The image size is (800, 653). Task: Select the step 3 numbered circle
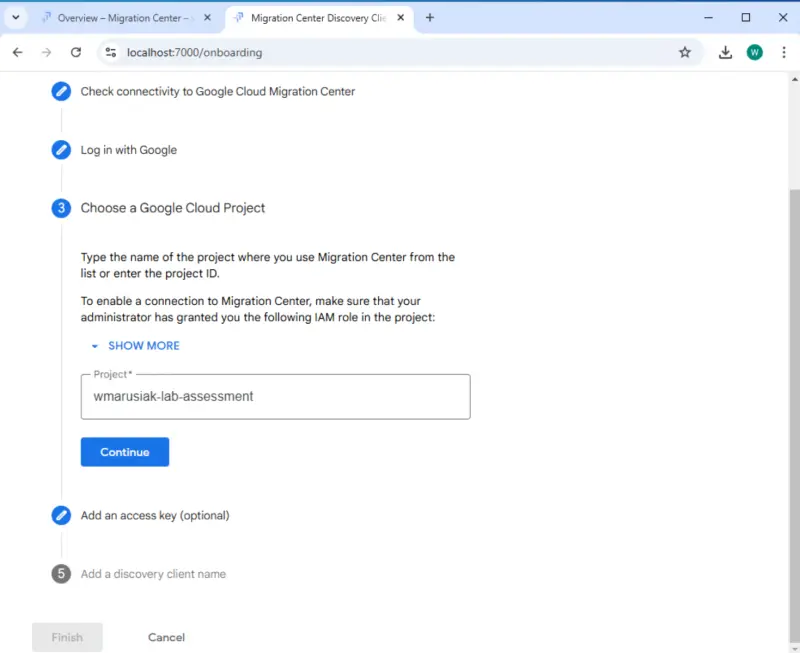(x=61, y=208)
